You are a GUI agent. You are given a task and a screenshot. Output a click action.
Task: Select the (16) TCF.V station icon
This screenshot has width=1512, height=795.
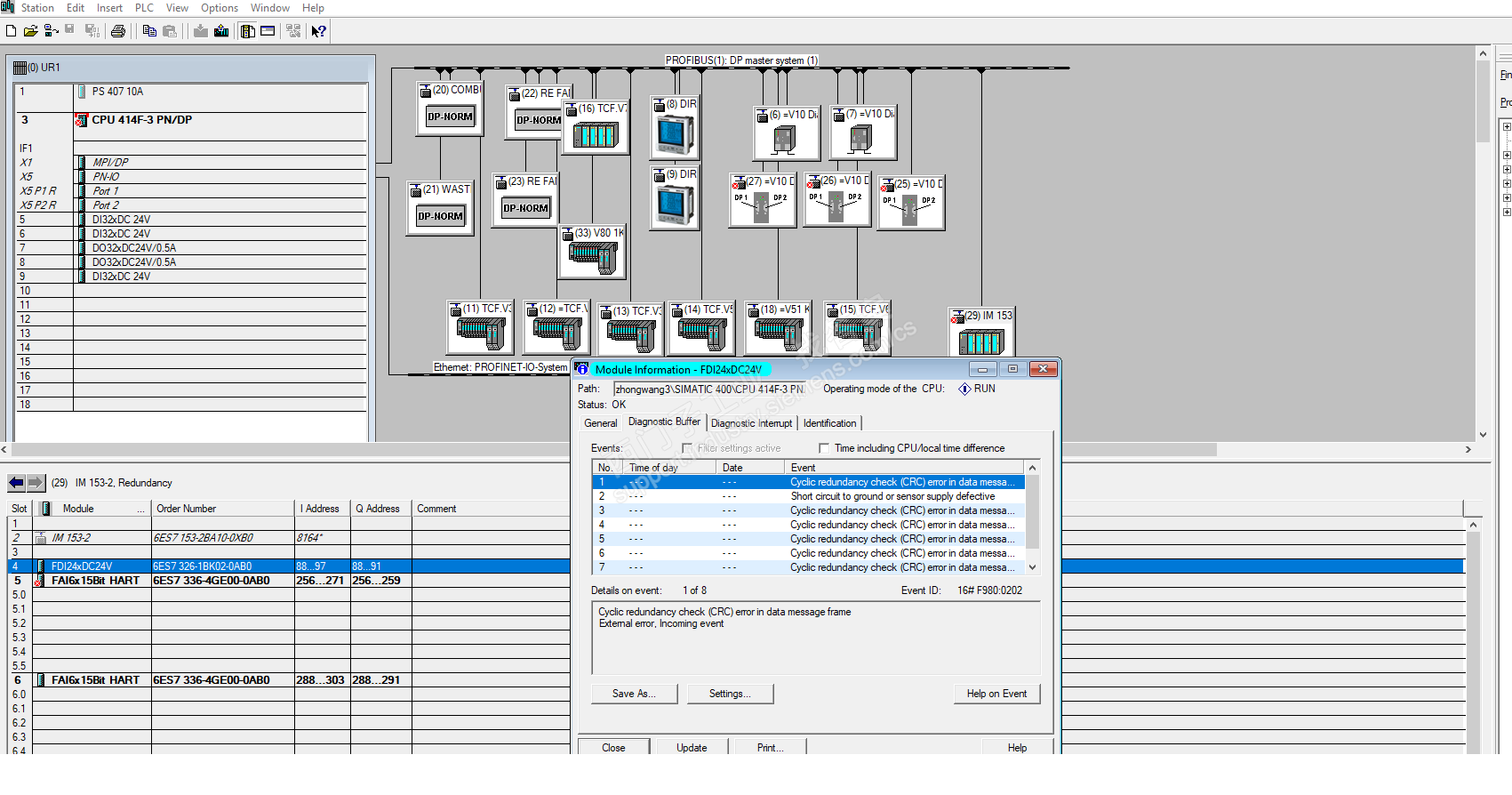(x=596, y=127)
